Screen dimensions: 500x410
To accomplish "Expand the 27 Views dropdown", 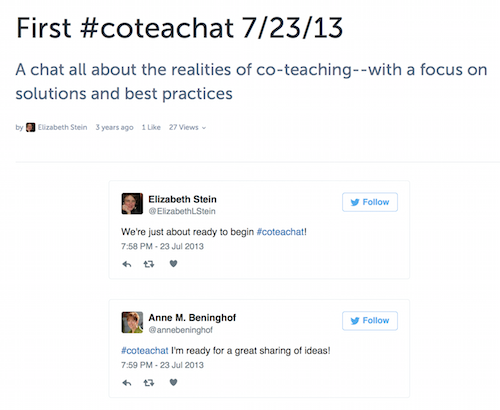I will (187, 127).
